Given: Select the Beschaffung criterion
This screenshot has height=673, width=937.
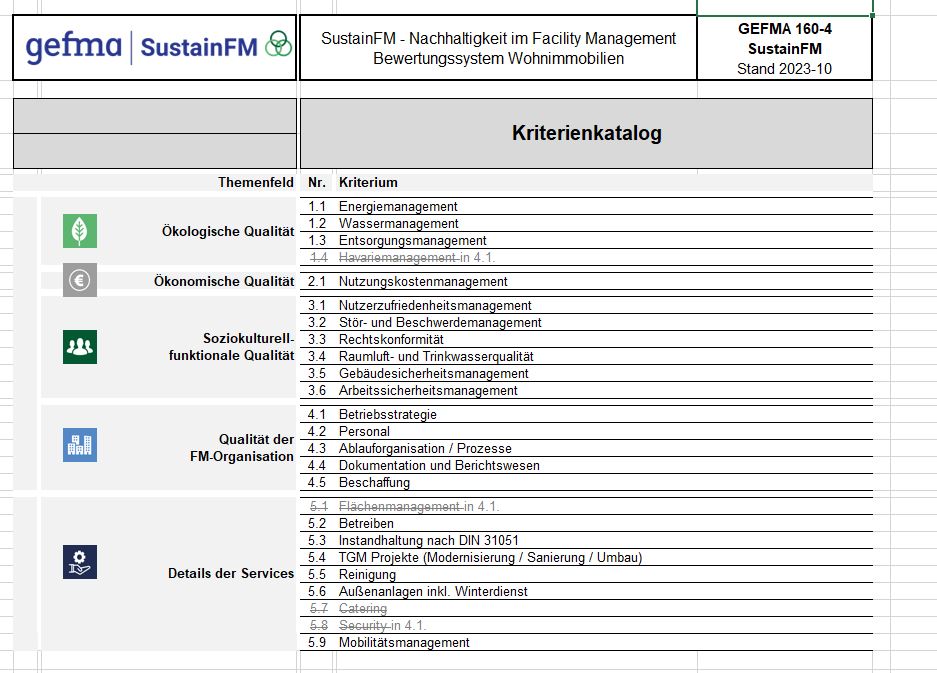Looking at the screenshot, I should [374, 482].
